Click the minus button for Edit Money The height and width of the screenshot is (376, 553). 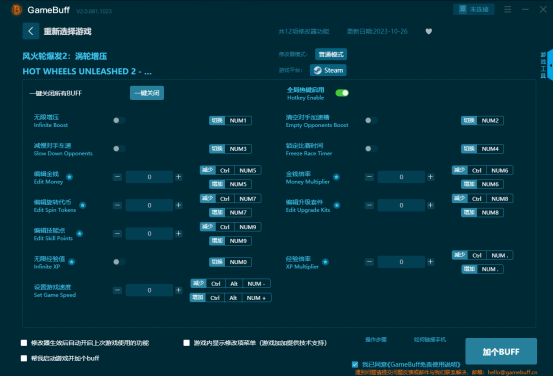[117, 177]
